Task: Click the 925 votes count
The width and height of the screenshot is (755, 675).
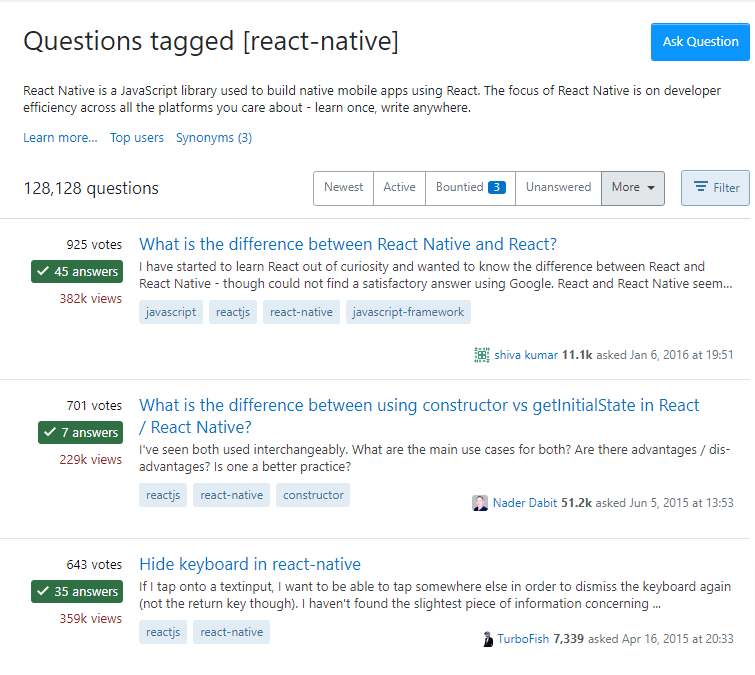Action: (x=94, y=245)
